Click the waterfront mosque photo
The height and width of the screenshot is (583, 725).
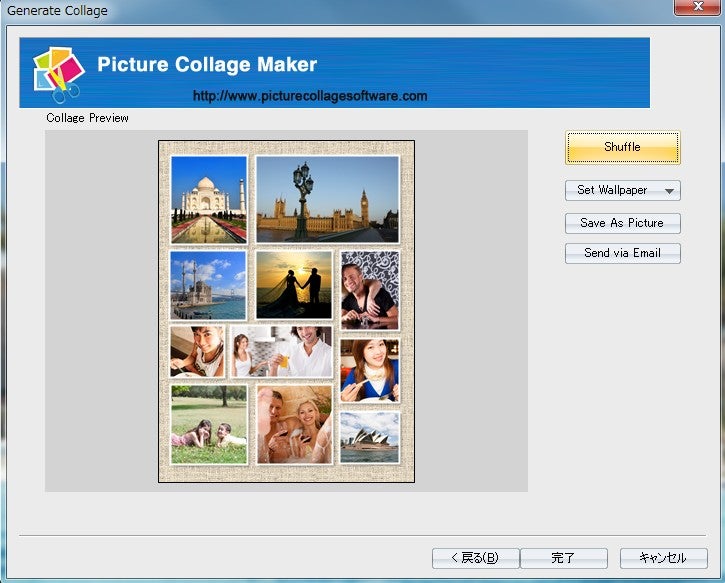(x=207, y=285)
